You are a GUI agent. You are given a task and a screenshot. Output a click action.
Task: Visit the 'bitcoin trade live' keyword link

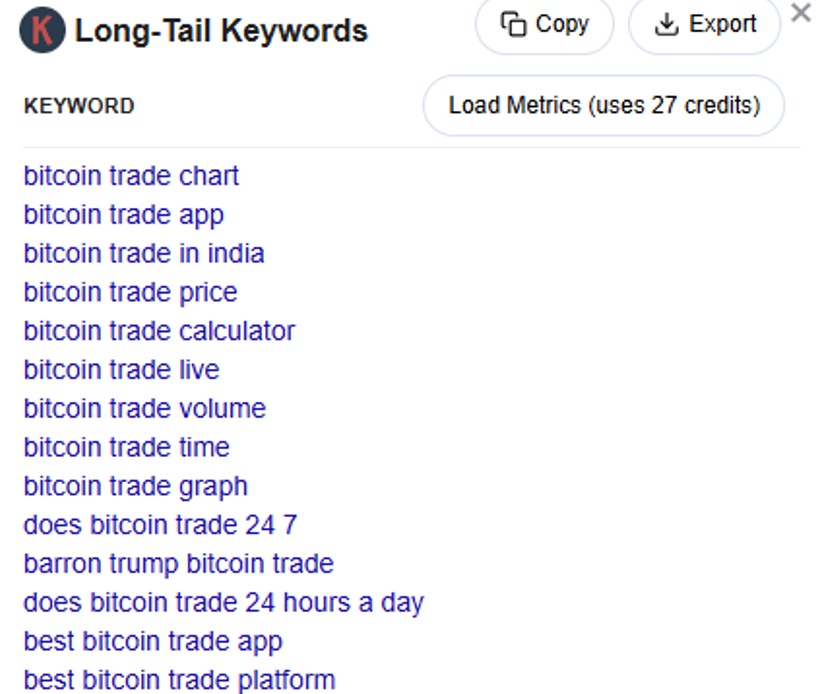tap(121, 370)
